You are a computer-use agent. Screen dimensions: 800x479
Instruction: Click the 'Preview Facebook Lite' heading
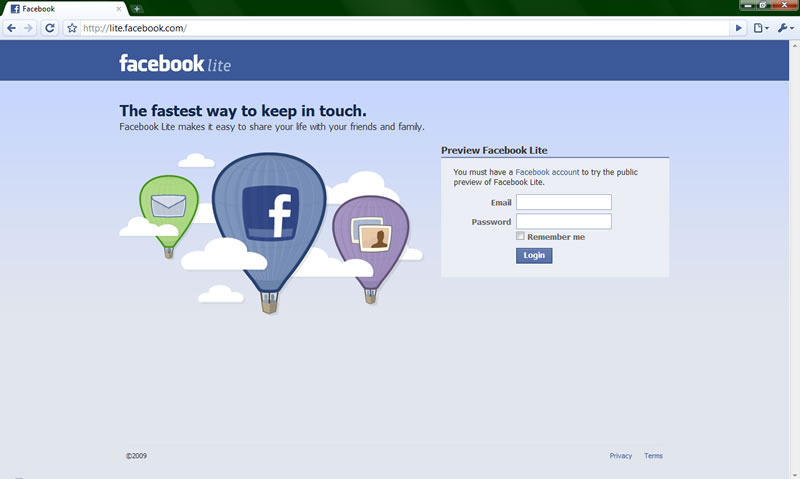494,150
